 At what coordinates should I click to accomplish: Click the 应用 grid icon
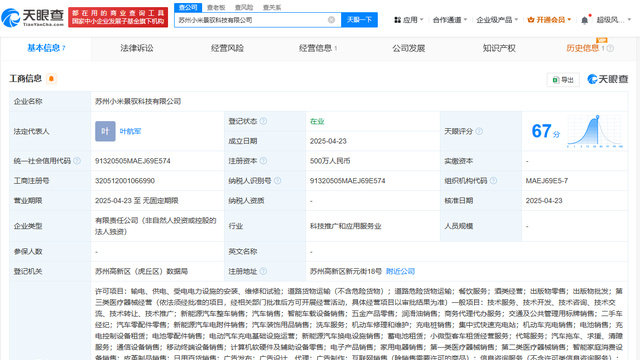397,20
